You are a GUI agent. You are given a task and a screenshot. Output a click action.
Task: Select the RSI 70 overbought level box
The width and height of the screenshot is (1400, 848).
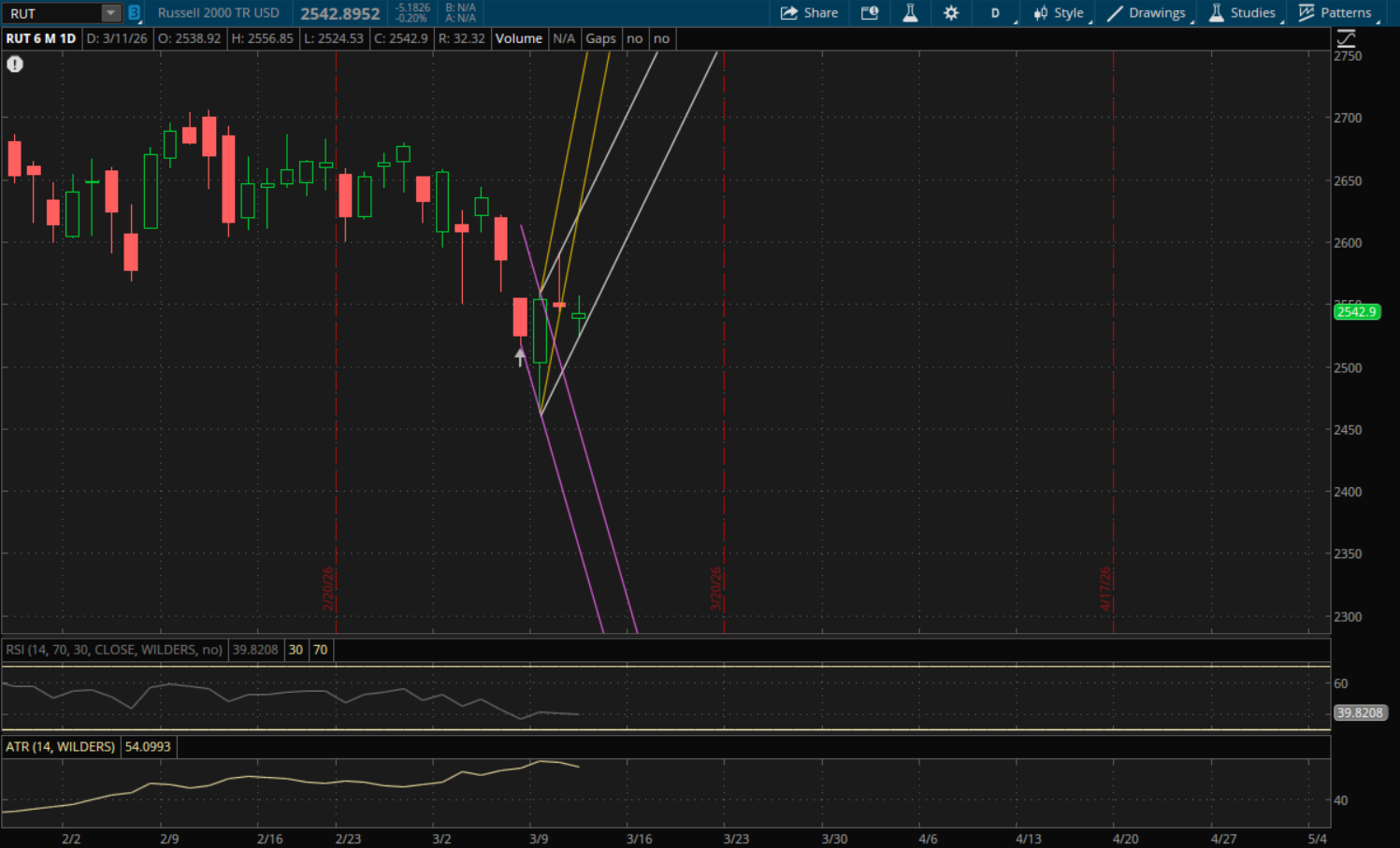(321, 650)
